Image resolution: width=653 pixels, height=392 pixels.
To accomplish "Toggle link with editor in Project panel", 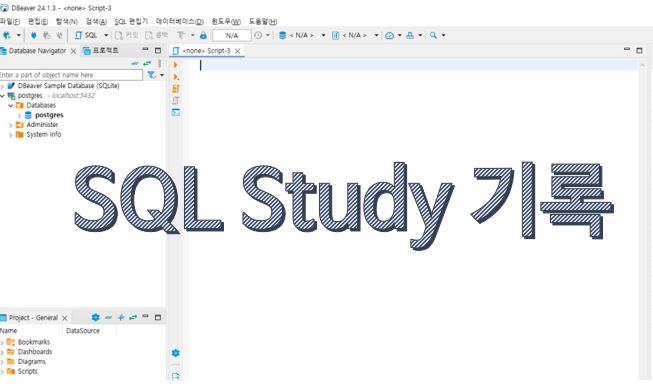I will [x=133, y=317].
